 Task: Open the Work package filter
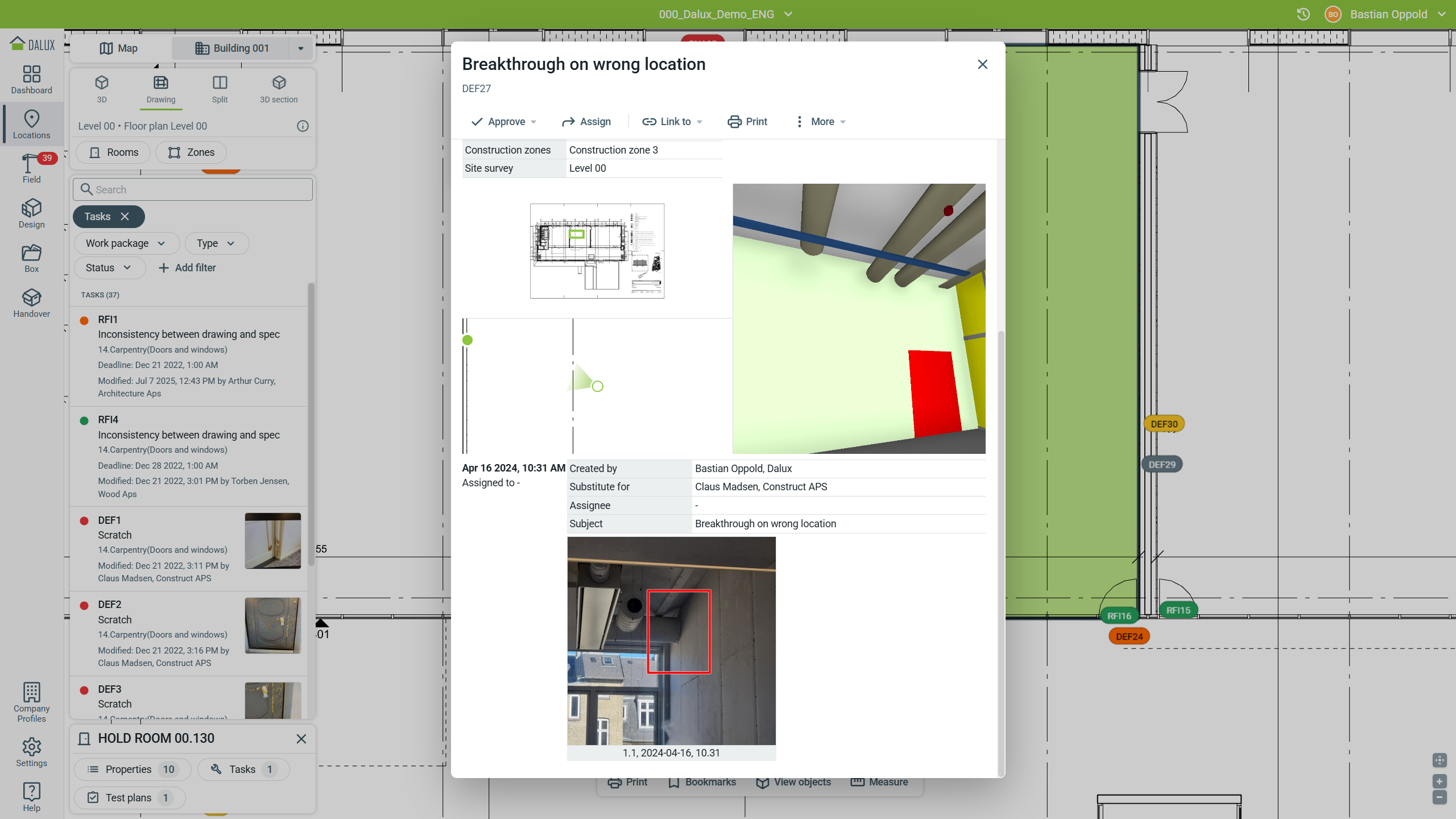[x=126, y=243]
